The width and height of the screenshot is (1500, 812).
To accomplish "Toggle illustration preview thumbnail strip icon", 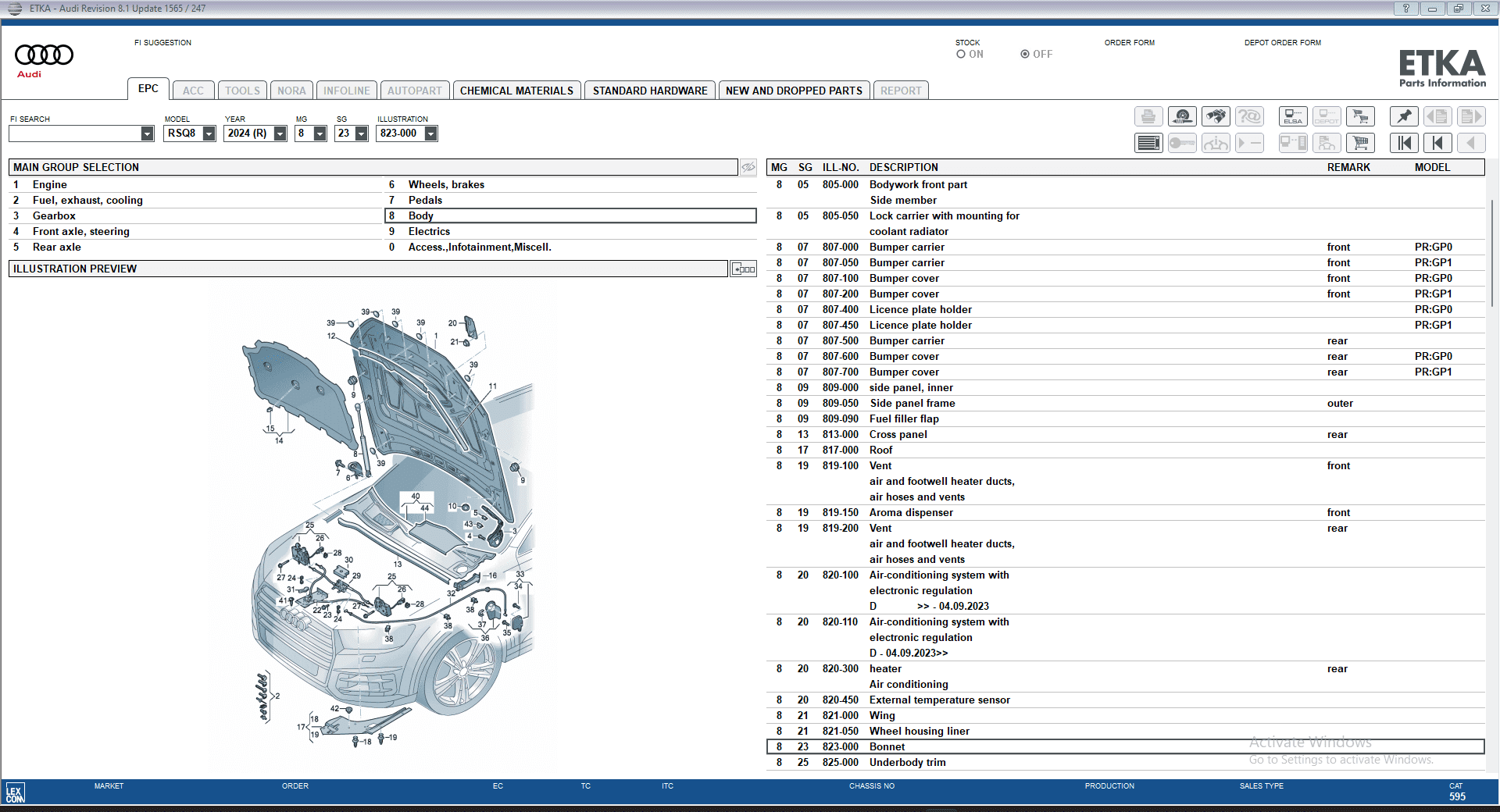I will [x=743, y=269].
